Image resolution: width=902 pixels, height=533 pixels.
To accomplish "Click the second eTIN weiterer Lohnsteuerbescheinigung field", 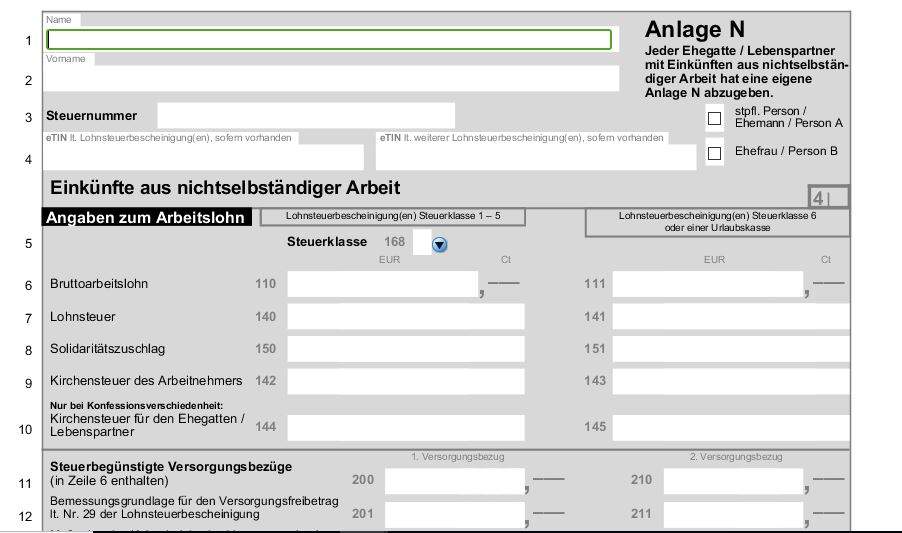I will (x=535, y=158).
